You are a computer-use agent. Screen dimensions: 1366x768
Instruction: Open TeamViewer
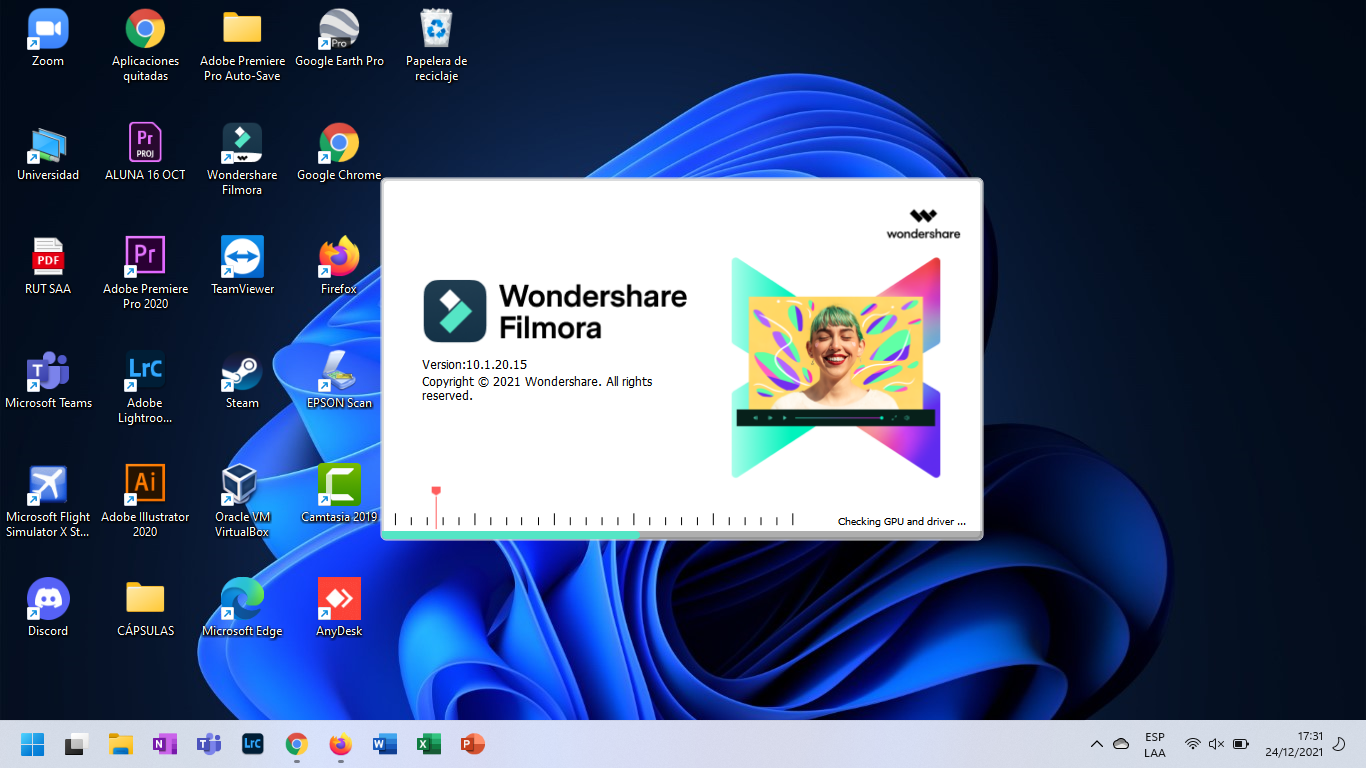(x=241, y=257)
